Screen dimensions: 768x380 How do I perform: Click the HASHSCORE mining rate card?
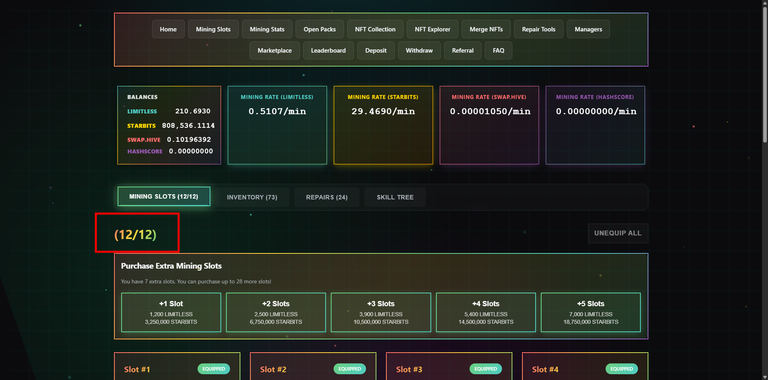coord(595,125)
